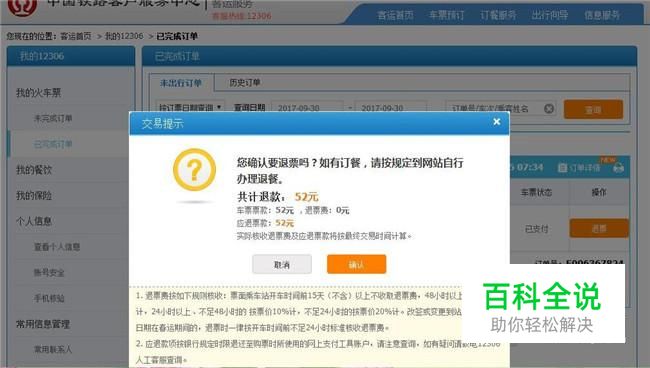Switch to the 未出行订单 tab
Screen dimensions: 650x368
(181, 83)
